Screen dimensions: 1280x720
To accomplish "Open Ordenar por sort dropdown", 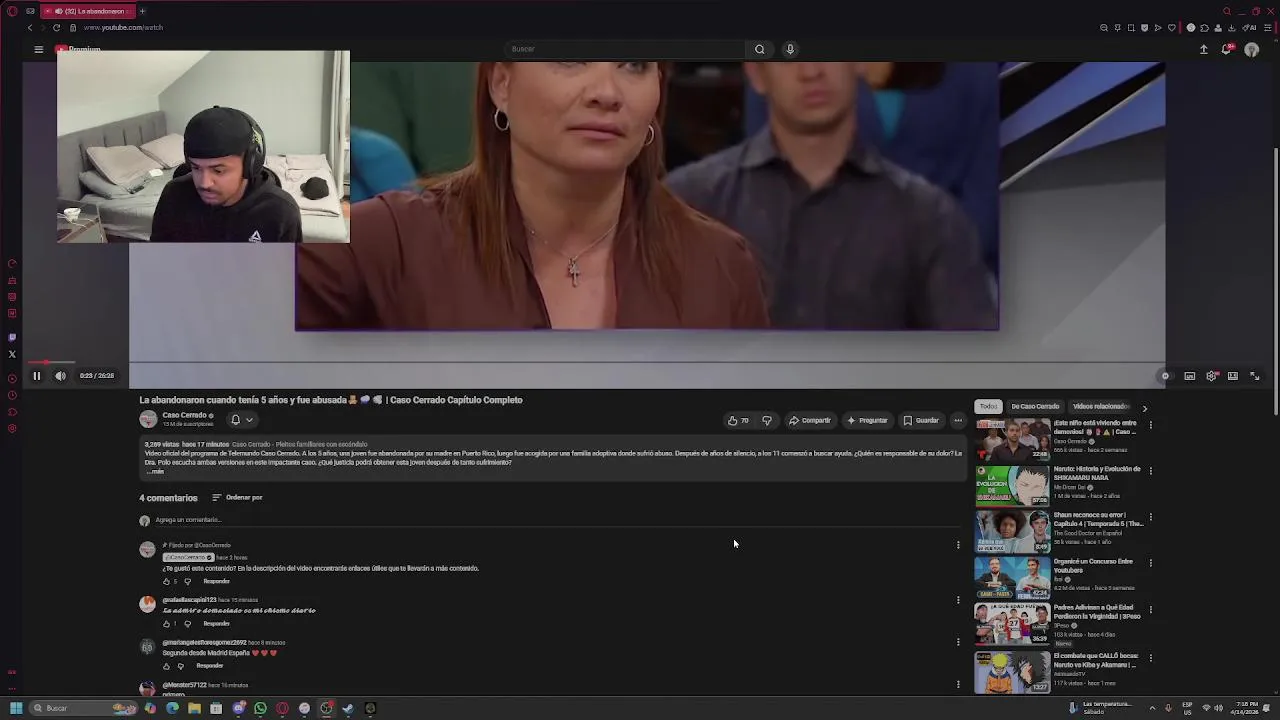I will 237,498.
